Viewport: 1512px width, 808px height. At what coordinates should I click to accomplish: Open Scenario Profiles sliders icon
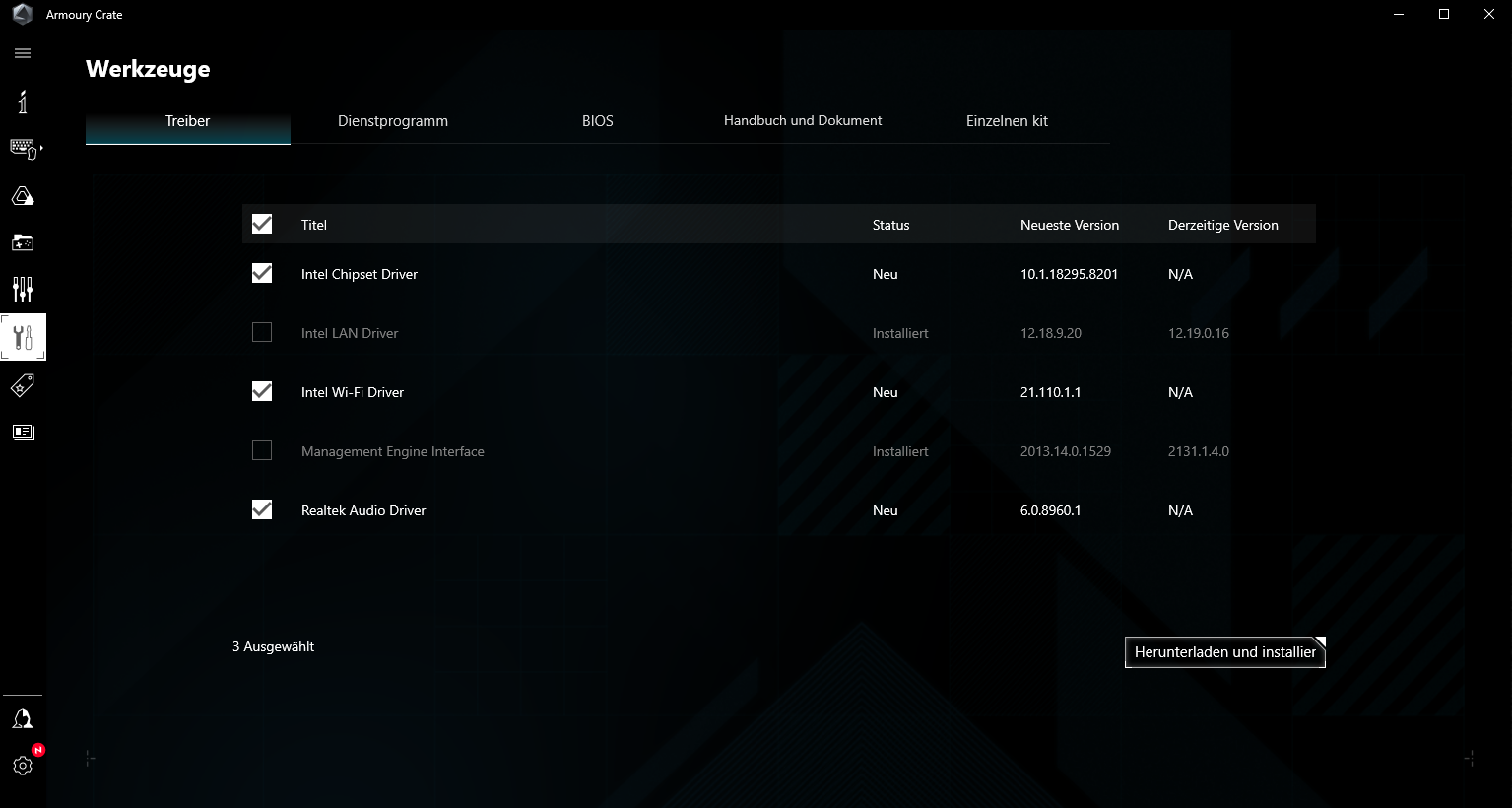(x=23, y=289)
